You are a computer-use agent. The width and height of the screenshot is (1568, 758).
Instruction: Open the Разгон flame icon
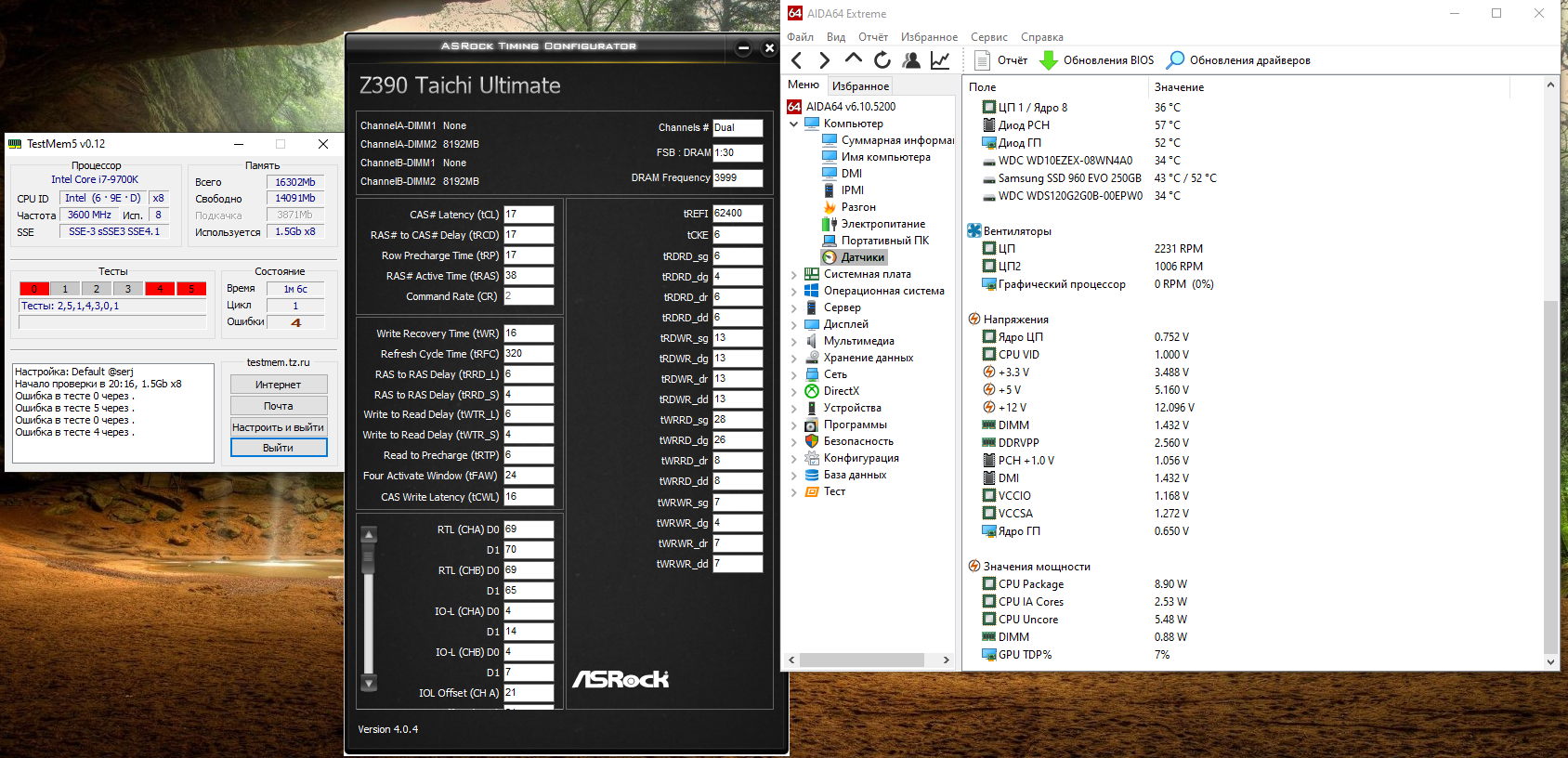[x=830, y=207]
